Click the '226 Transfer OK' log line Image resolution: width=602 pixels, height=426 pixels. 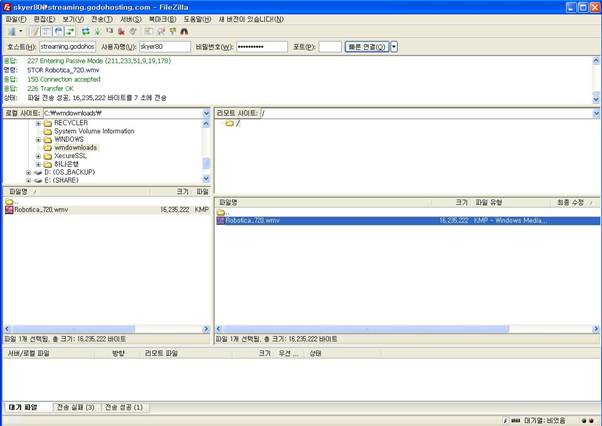click(50, 89)
